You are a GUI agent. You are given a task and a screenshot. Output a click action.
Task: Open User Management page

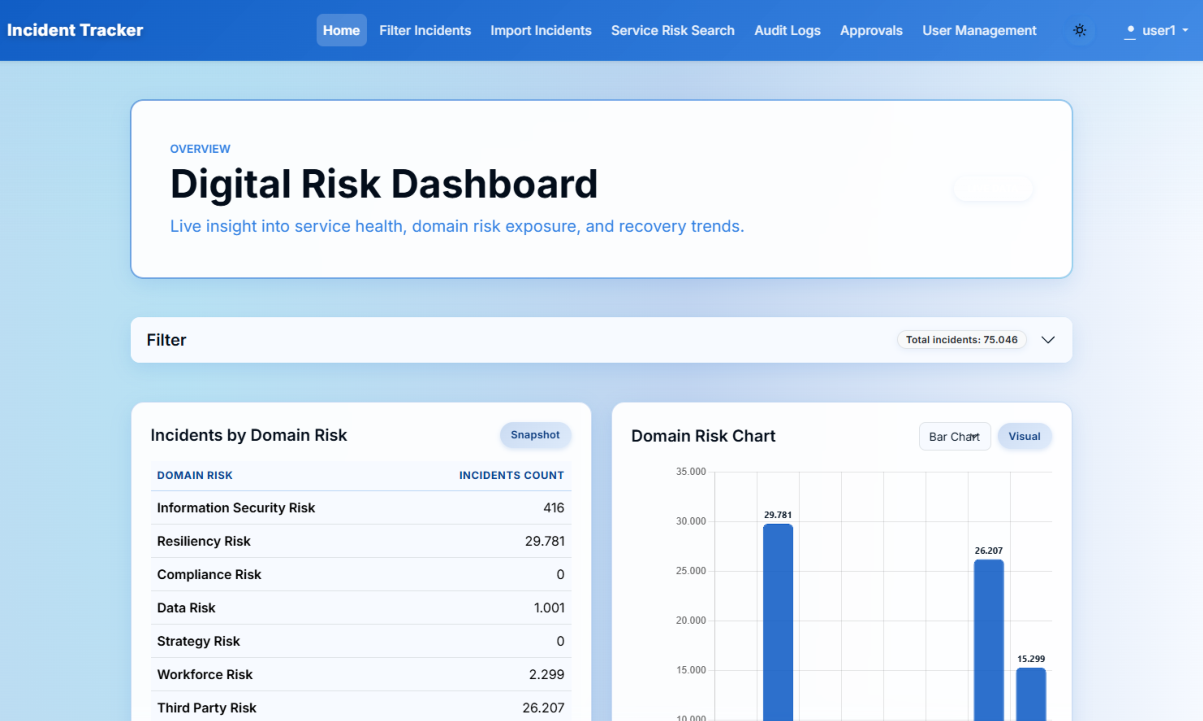point(979,30)
